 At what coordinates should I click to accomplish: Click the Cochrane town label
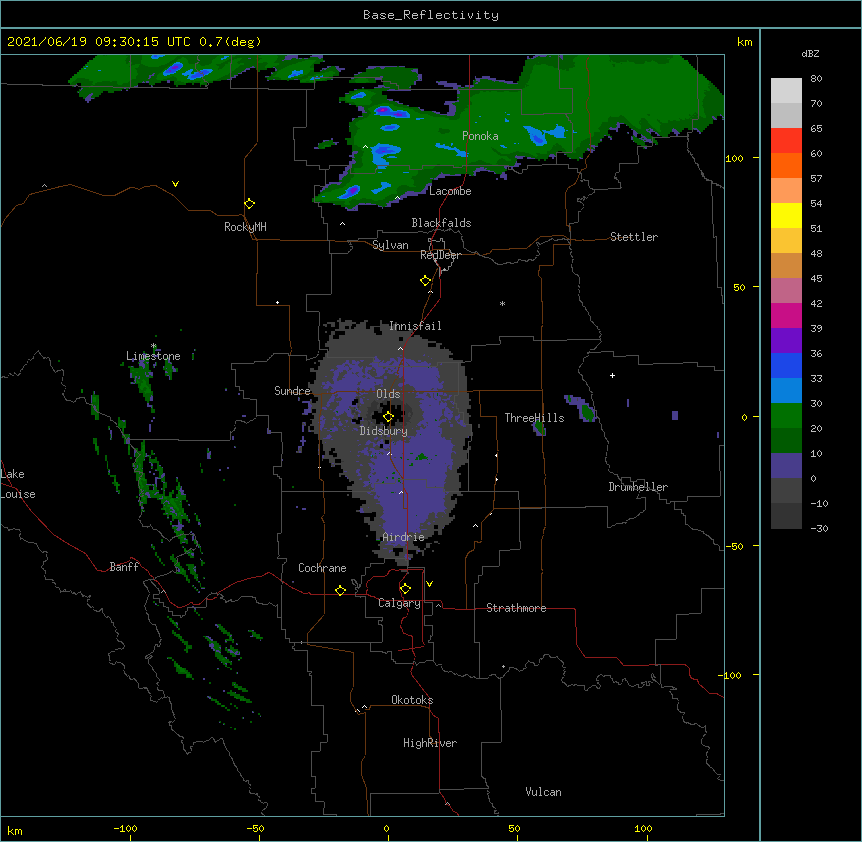pyautogui.click(x=322, y=568)
